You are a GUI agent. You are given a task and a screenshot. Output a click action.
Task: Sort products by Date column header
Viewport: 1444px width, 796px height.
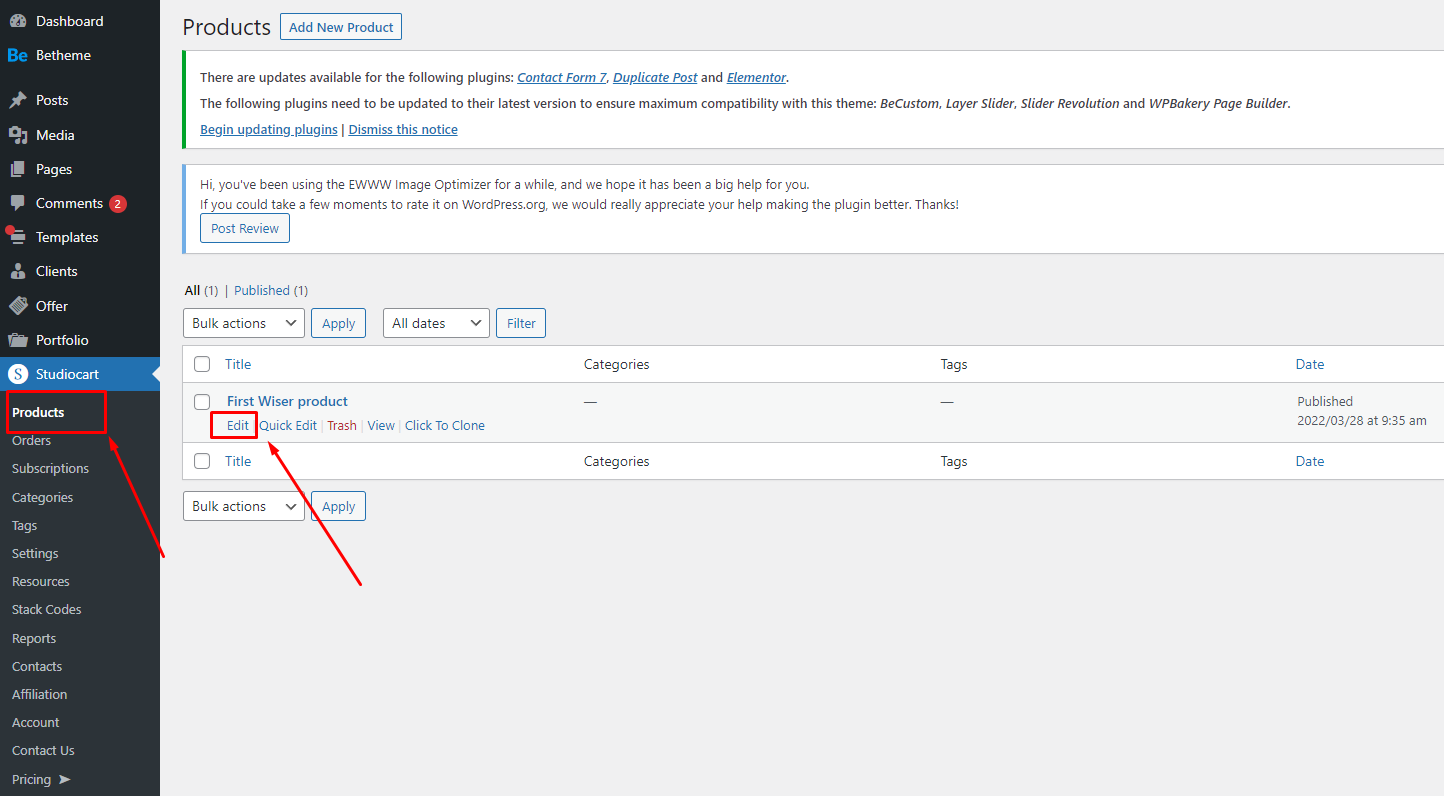pyautogui.click(x=1309, y=364)
